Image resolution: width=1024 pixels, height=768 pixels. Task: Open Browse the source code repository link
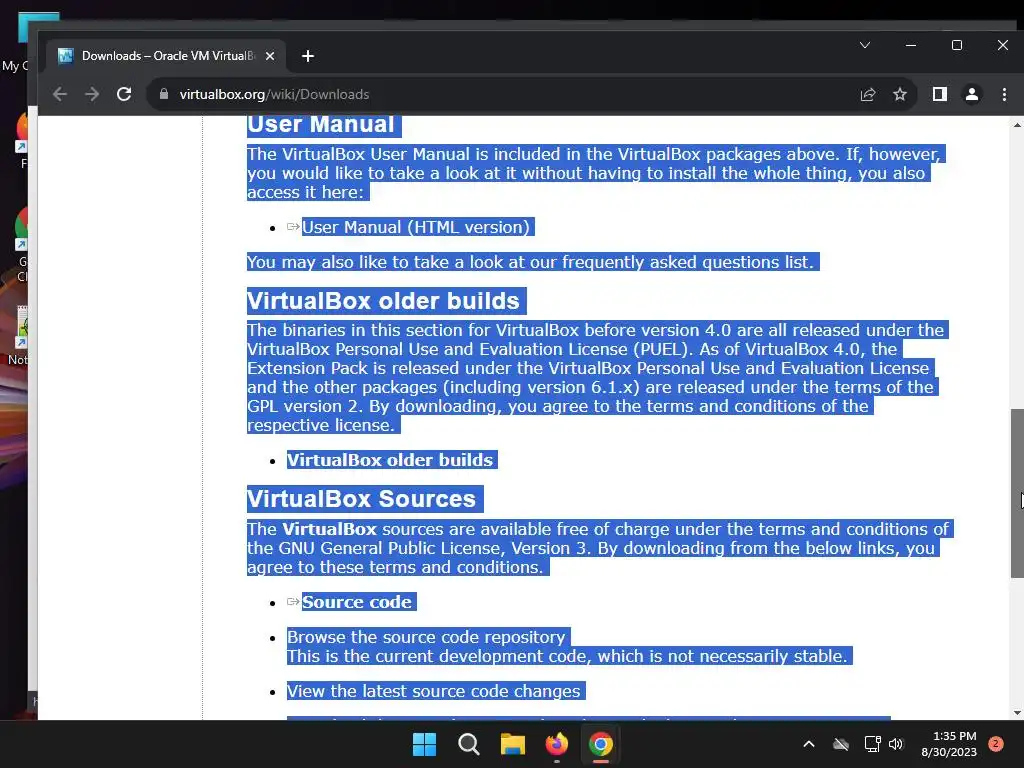click(x=426, y=637)
